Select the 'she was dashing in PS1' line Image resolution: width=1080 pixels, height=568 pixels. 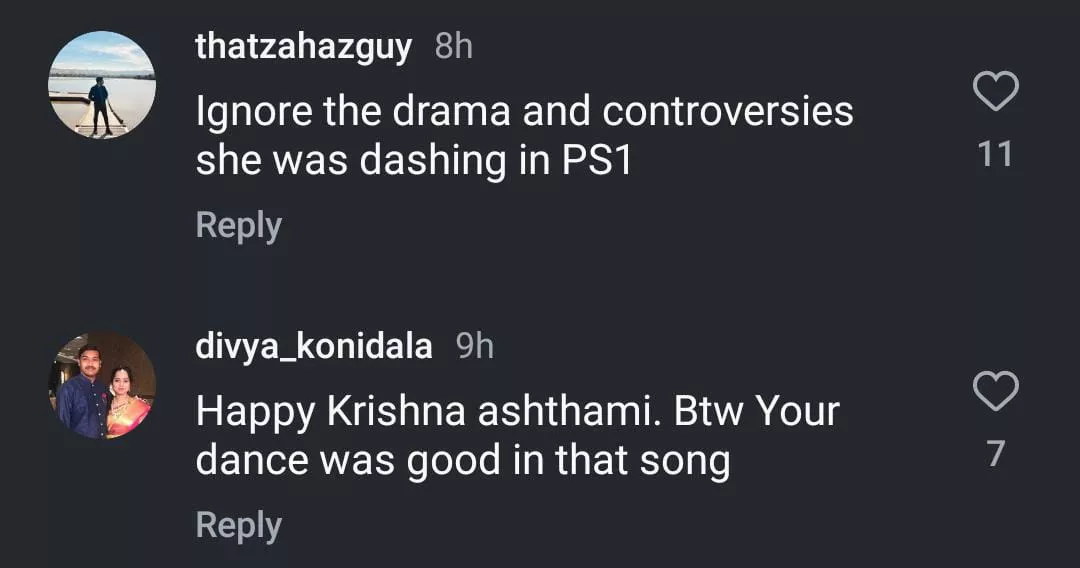point(414,161)
